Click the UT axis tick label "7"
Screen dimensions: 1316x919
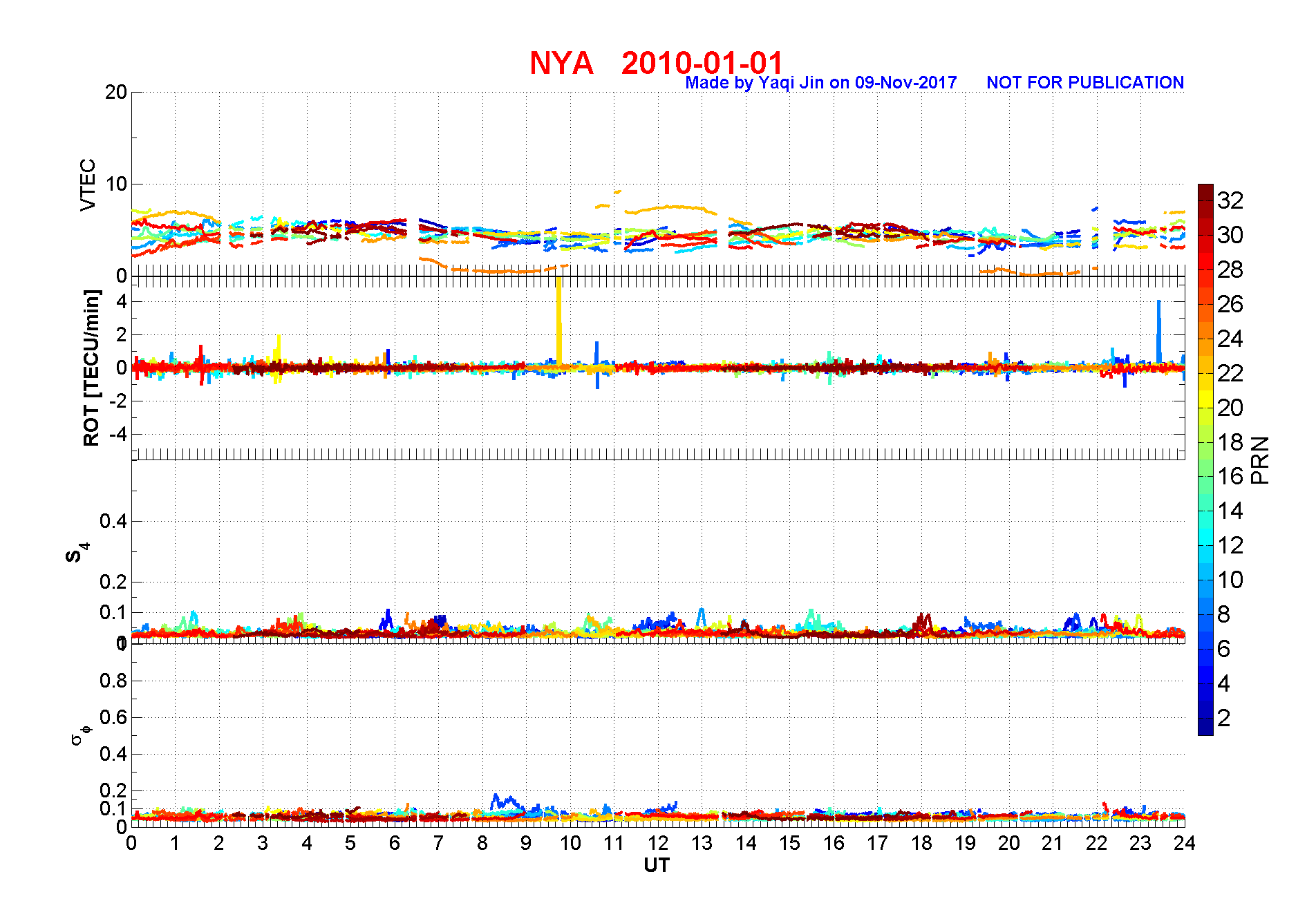pyautogui.click(x=438, y=843)
